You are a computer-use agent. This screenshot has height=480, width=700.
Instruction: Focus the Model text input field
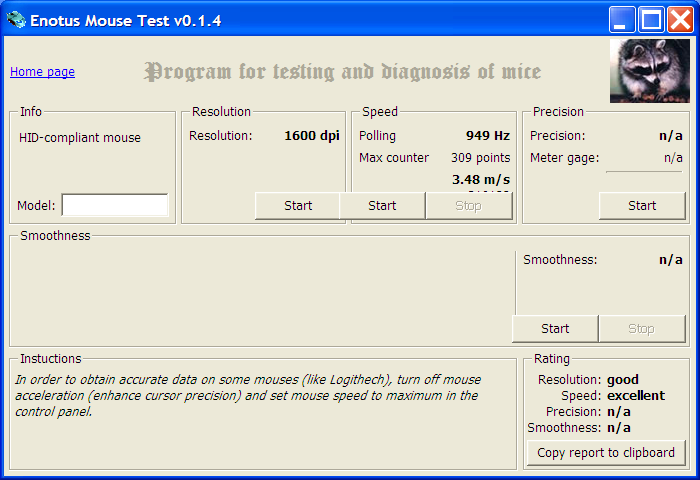[115, 206]
